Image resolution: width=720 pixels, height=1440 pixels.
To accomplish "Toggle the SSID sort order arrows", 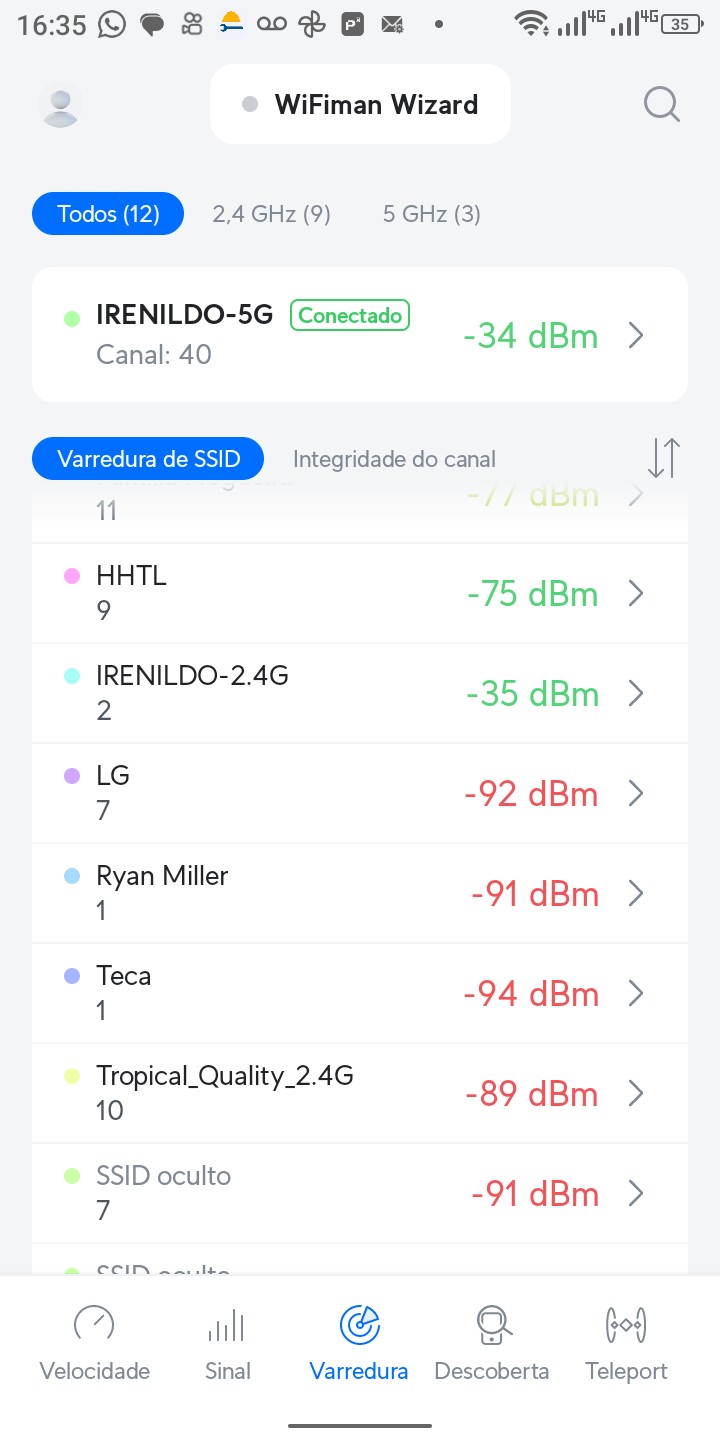I will pyautogui.click(x=663, y=458).
